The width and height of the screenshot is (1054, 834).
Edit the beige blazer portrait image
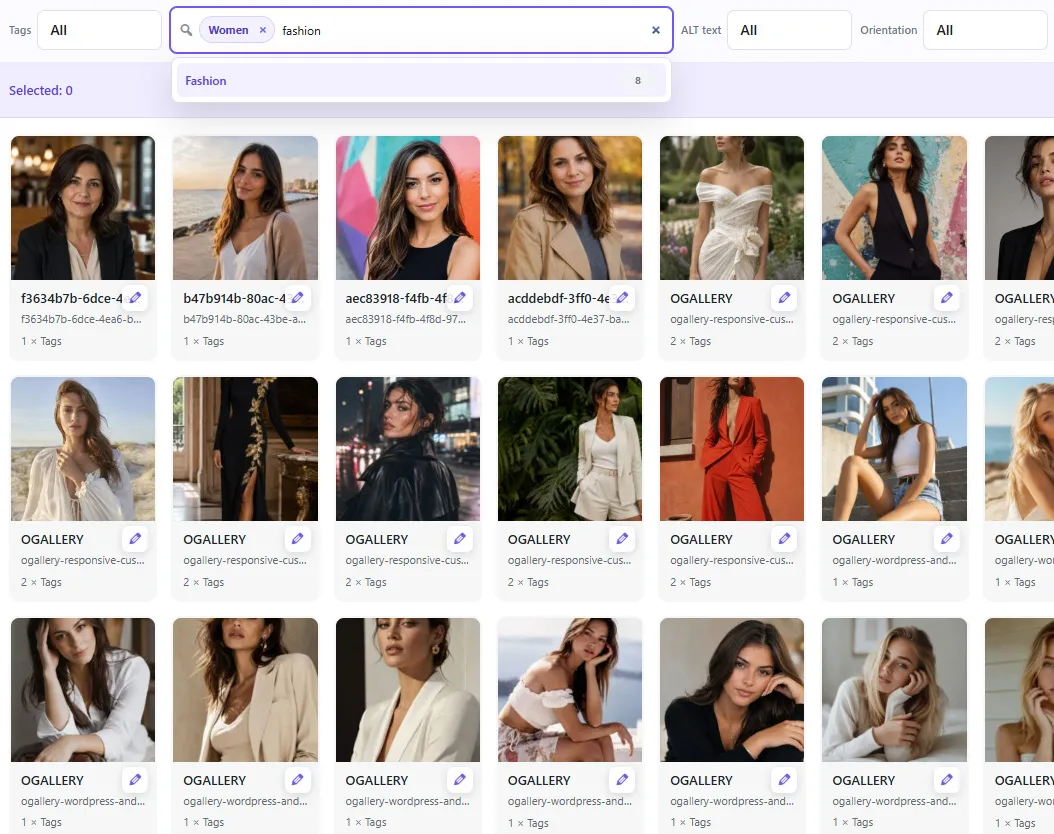pos(297,780)
